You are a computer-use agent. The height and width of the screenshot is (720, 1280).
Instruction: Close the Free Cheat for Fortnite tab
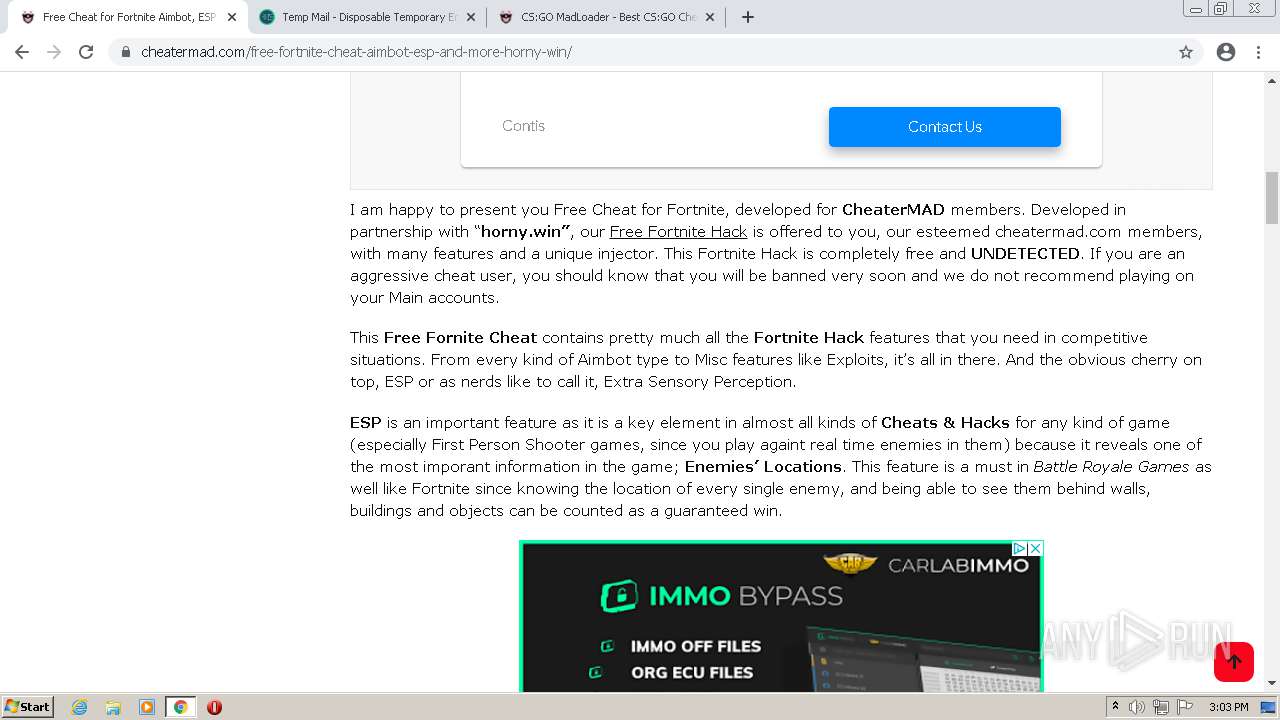[x=232, y=17]
